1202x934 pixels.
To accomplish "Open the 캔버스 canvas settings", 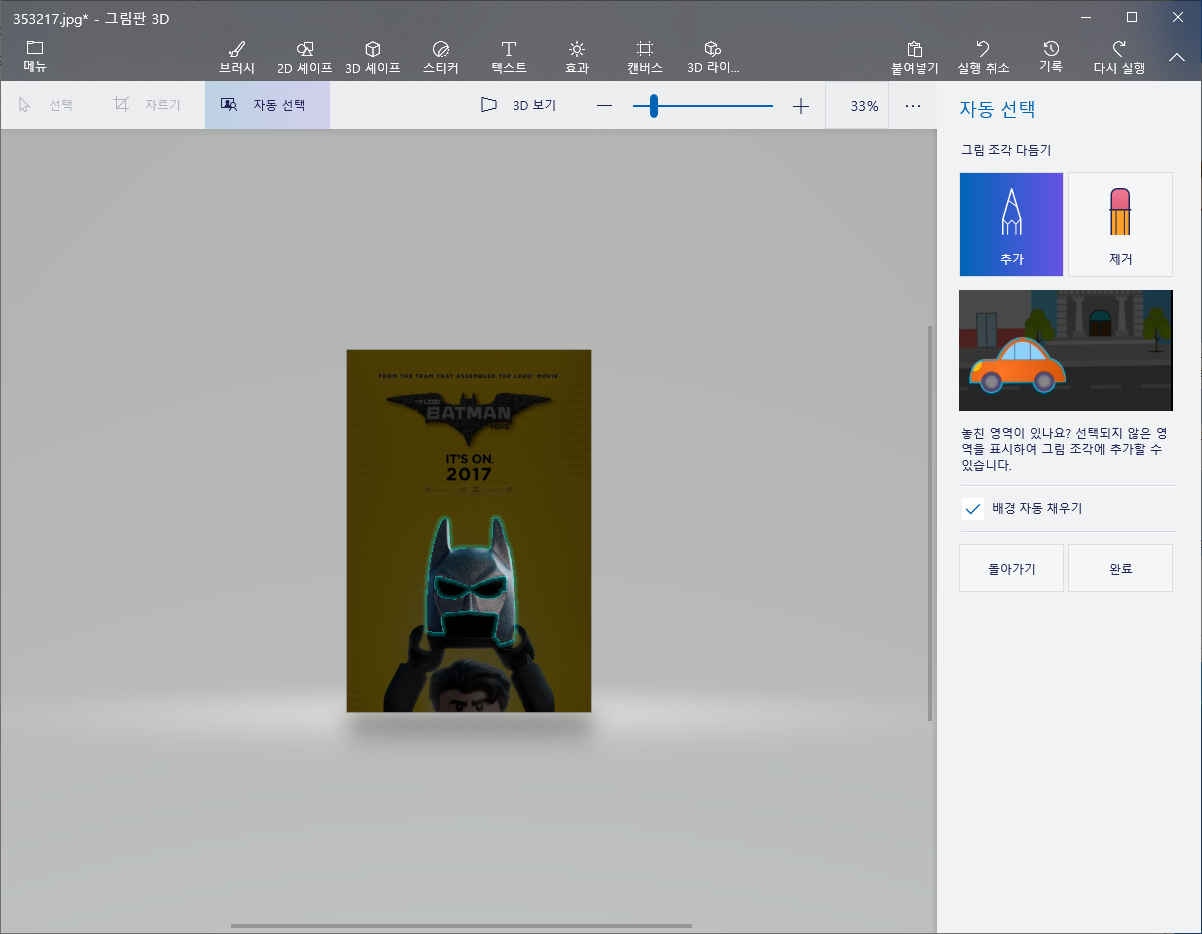I will [645, 57].
